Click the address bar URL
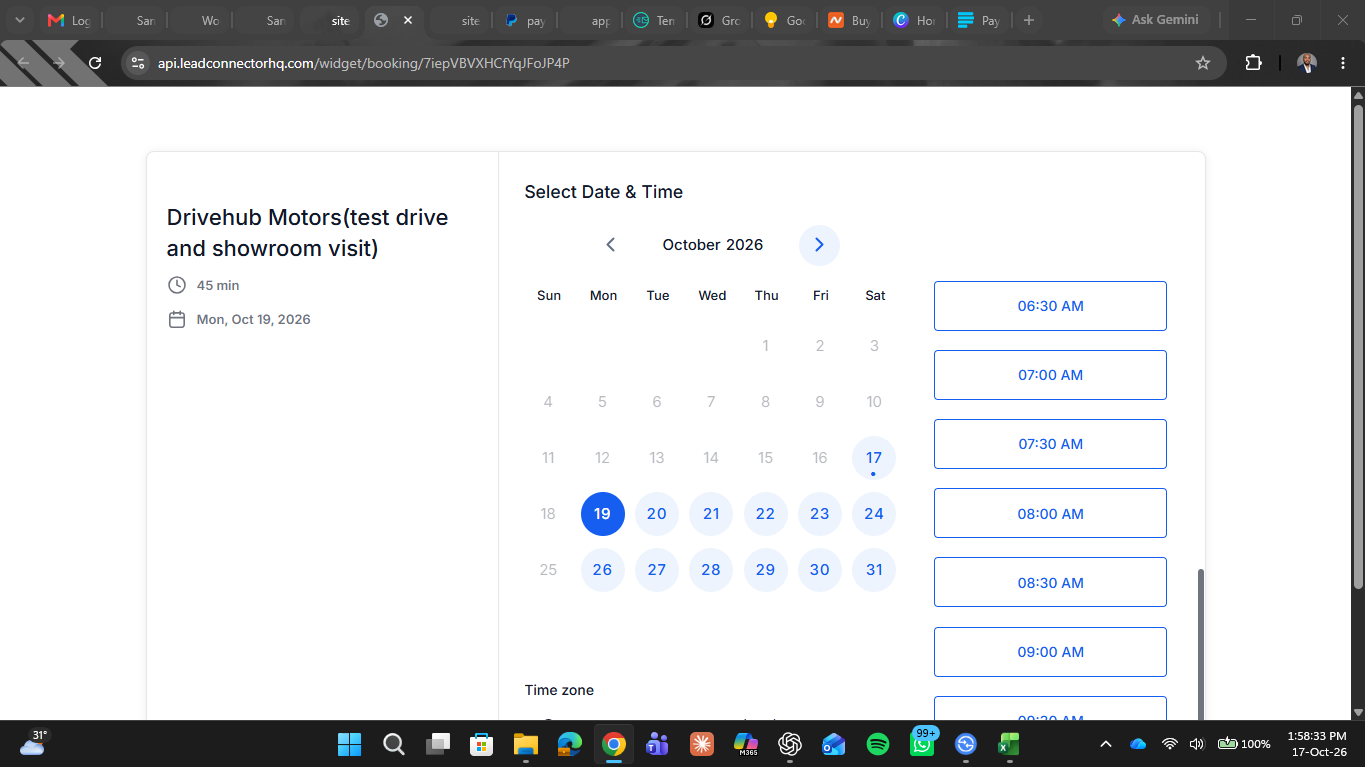Screen dimensions: 1365x767 [x=364, y=63]
